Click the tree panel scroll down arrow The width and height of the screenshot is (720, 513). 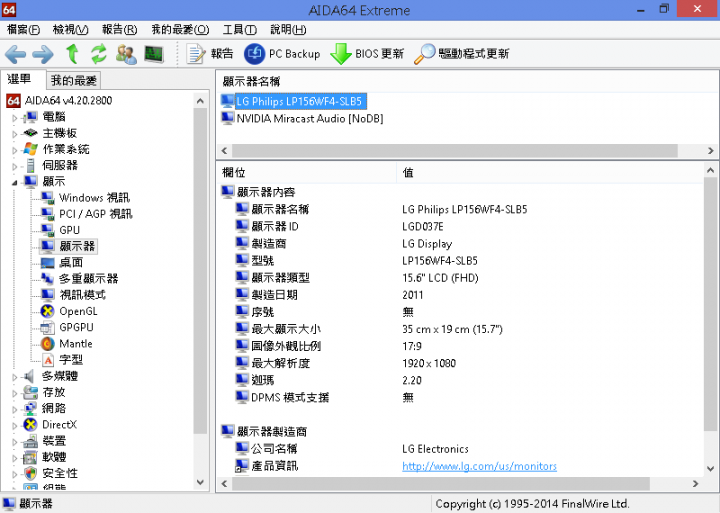(200, 482)
